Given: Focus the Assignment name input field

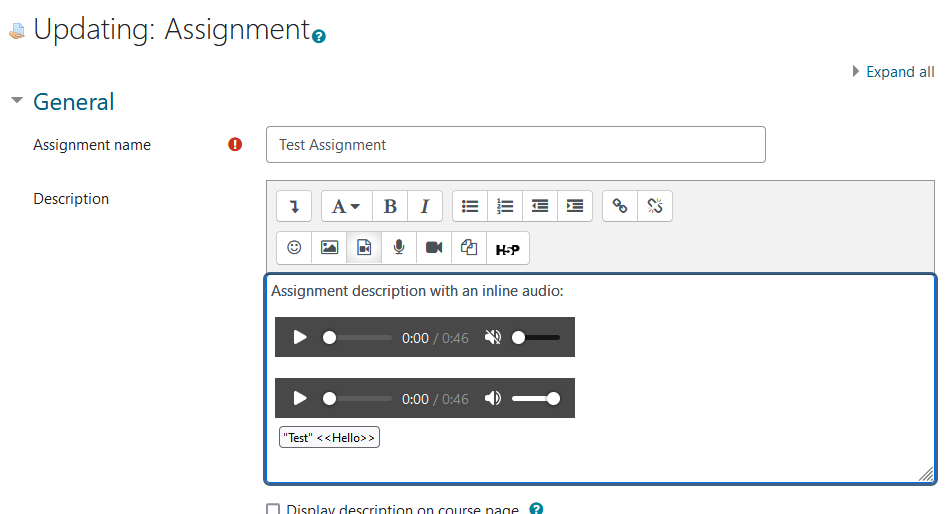Looking at the screenshot, I should point(516,144).
